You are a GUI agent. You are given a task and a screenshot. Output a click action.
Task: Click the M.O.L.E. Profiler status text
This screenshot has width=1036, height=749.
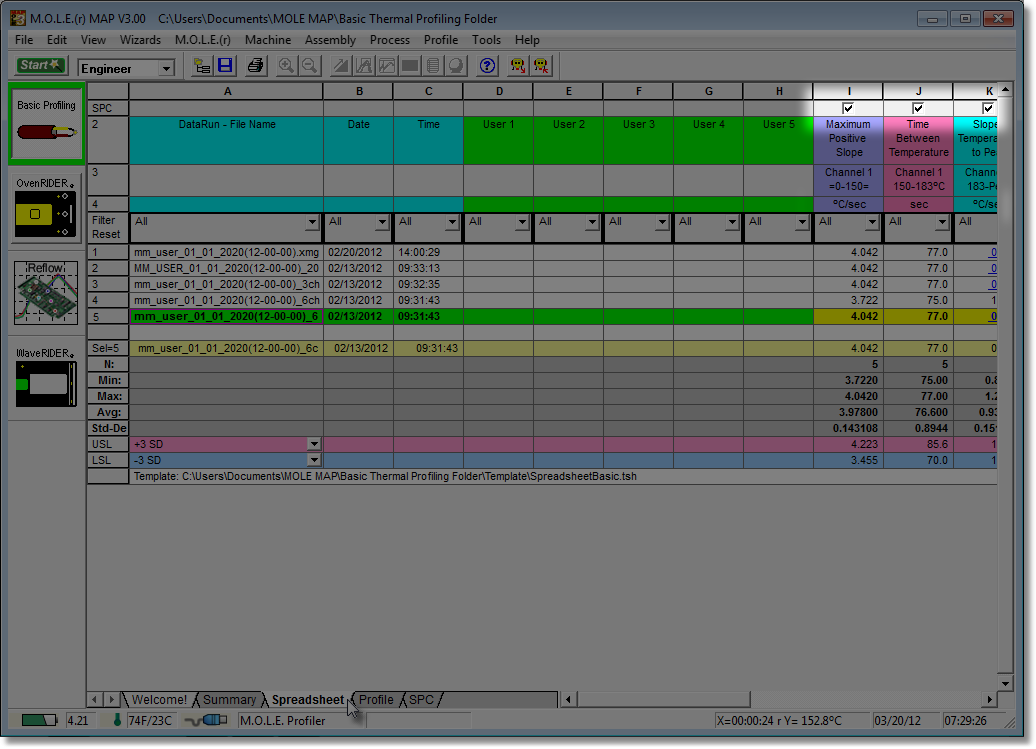pyautogui.click(x=283, y=721)
